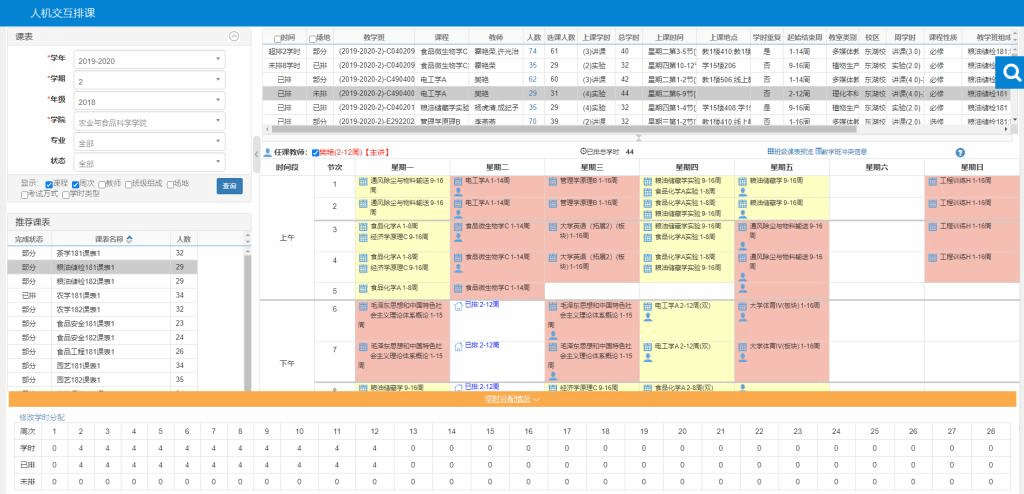The image size is (1024, 494).
Task: Enable the 教师 display checkbox
Action: (102, 184)
